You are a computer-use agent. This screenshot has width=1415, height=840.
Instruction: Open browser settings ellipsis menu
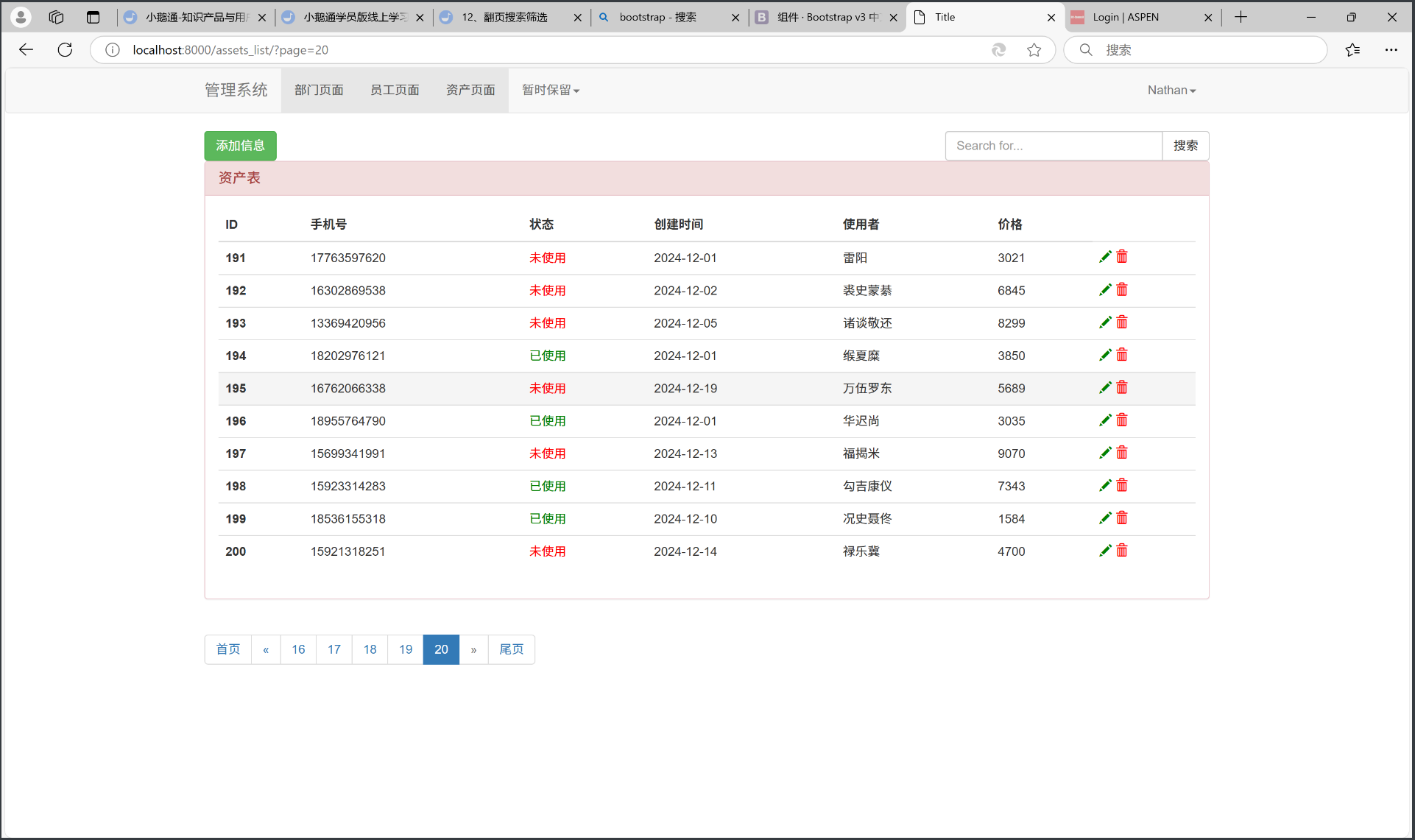pyautogui.click(x=1391, y=50)
